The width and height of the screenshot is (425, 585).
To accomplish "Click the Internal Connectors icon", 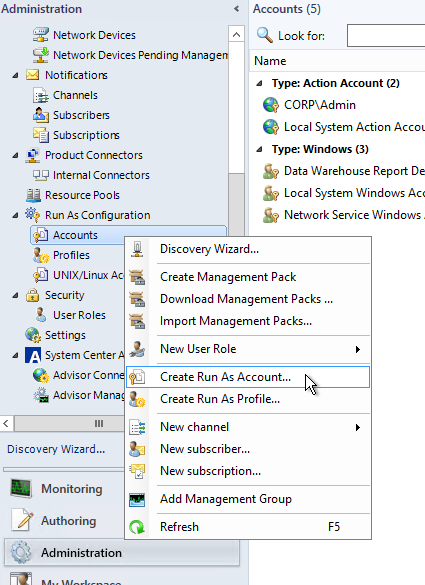I will tap(40, 175).
